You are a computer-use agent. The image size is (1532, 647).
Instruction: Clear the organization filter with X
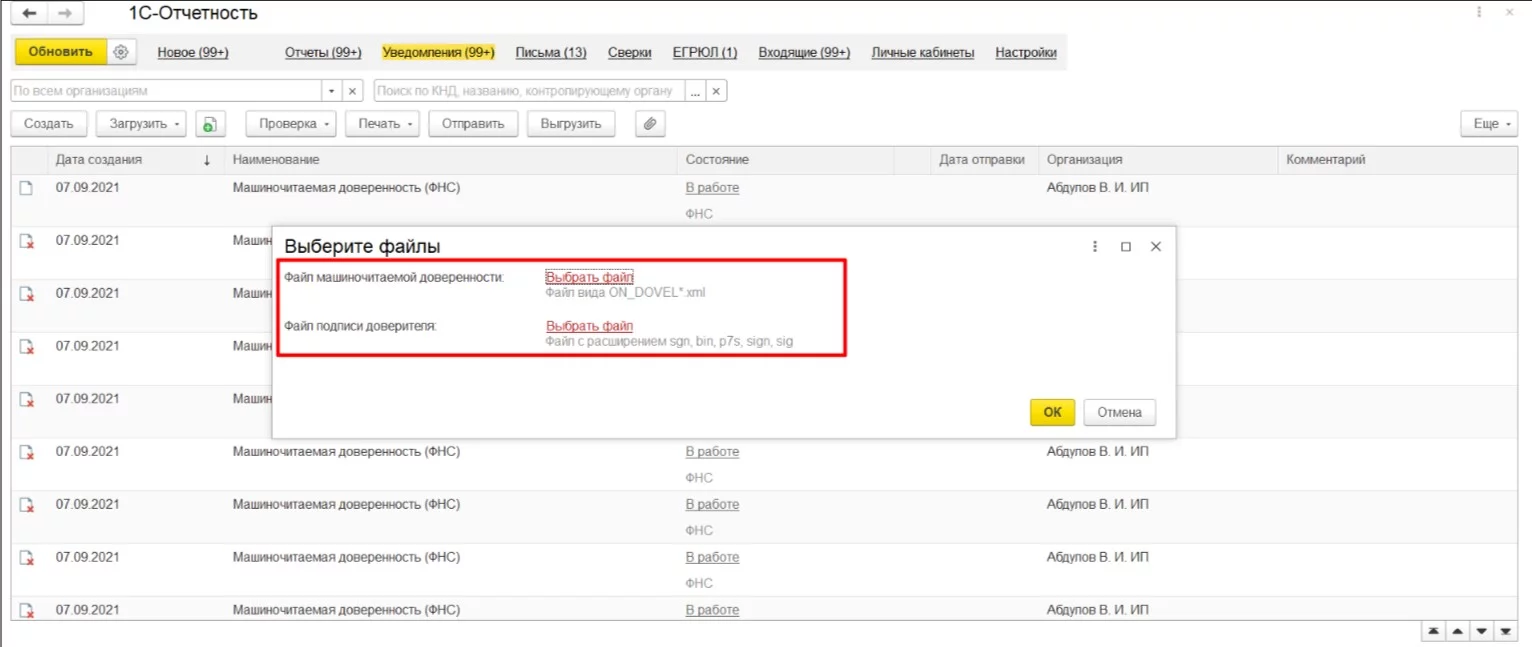(353, 91)
